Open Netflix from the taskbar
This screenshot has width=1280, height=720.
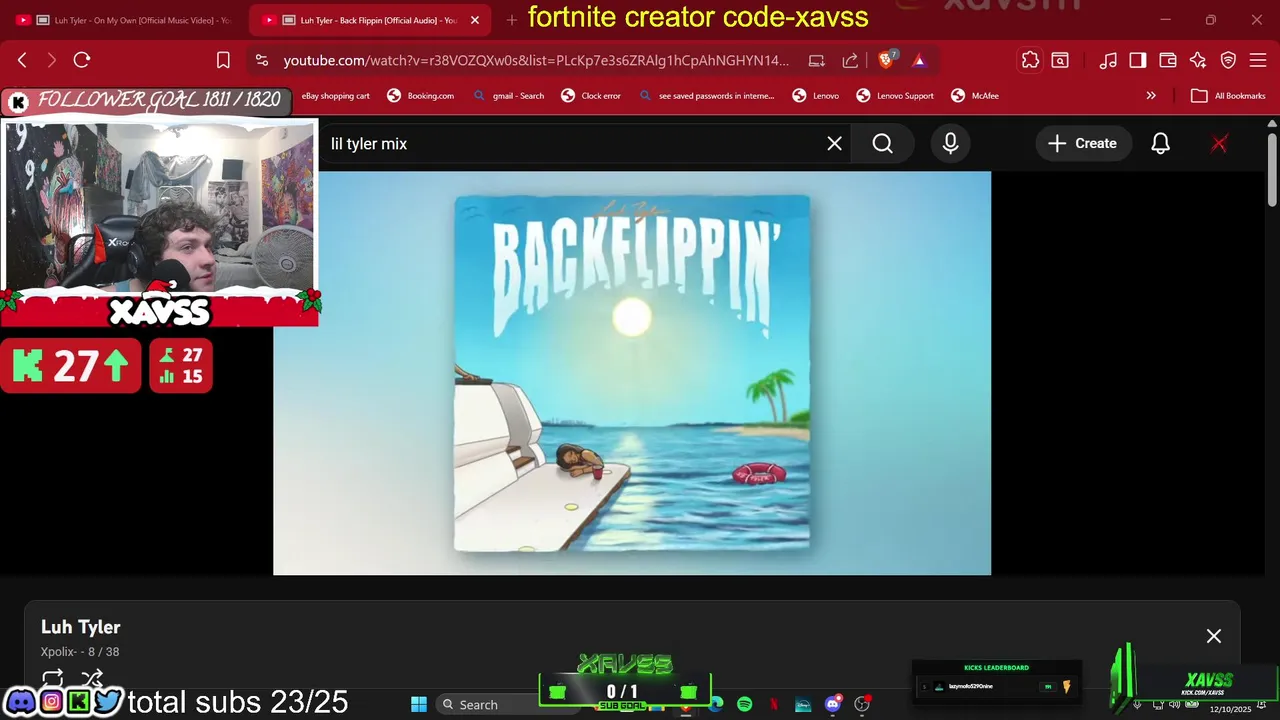tap(774, 704)
